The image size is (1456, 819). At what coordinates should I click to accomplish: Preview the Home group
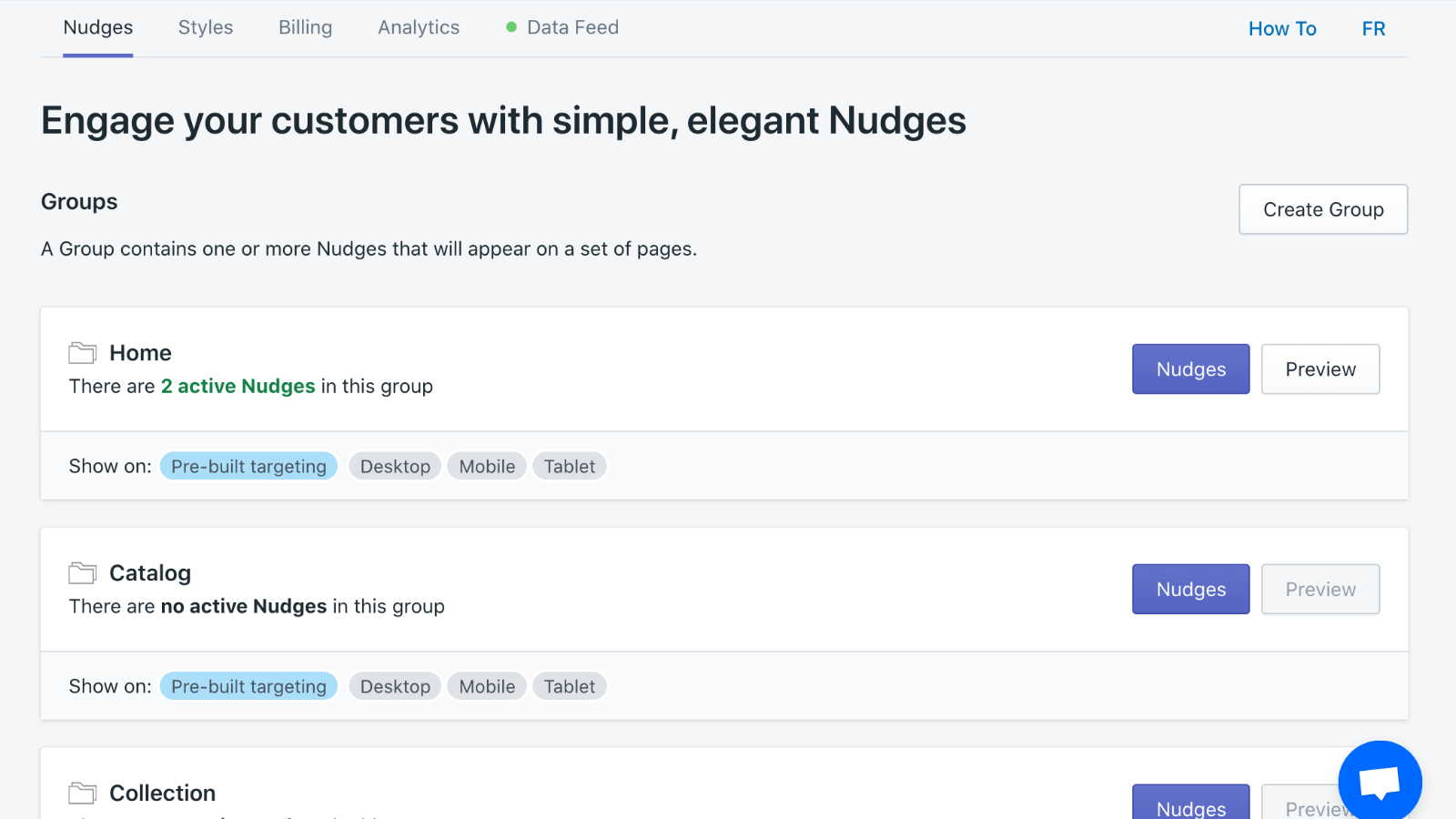(x=1320, y=369)
